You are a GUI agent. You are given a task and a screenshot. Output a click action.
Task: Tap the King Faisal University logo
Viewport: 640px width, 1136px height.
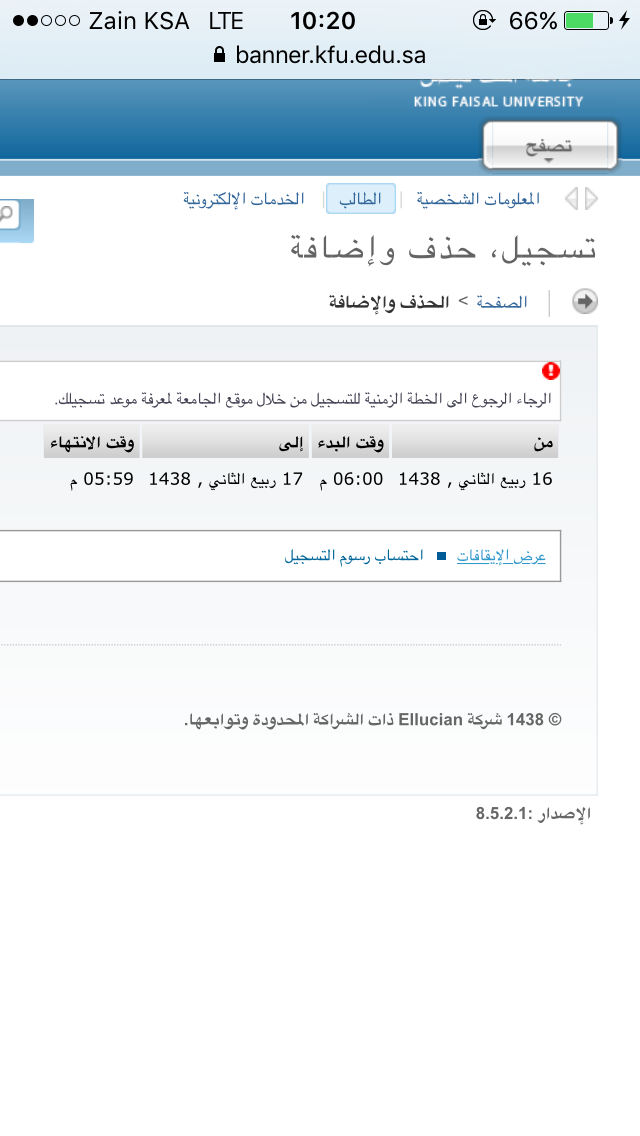pyautogui.click(x=498, y=93)
